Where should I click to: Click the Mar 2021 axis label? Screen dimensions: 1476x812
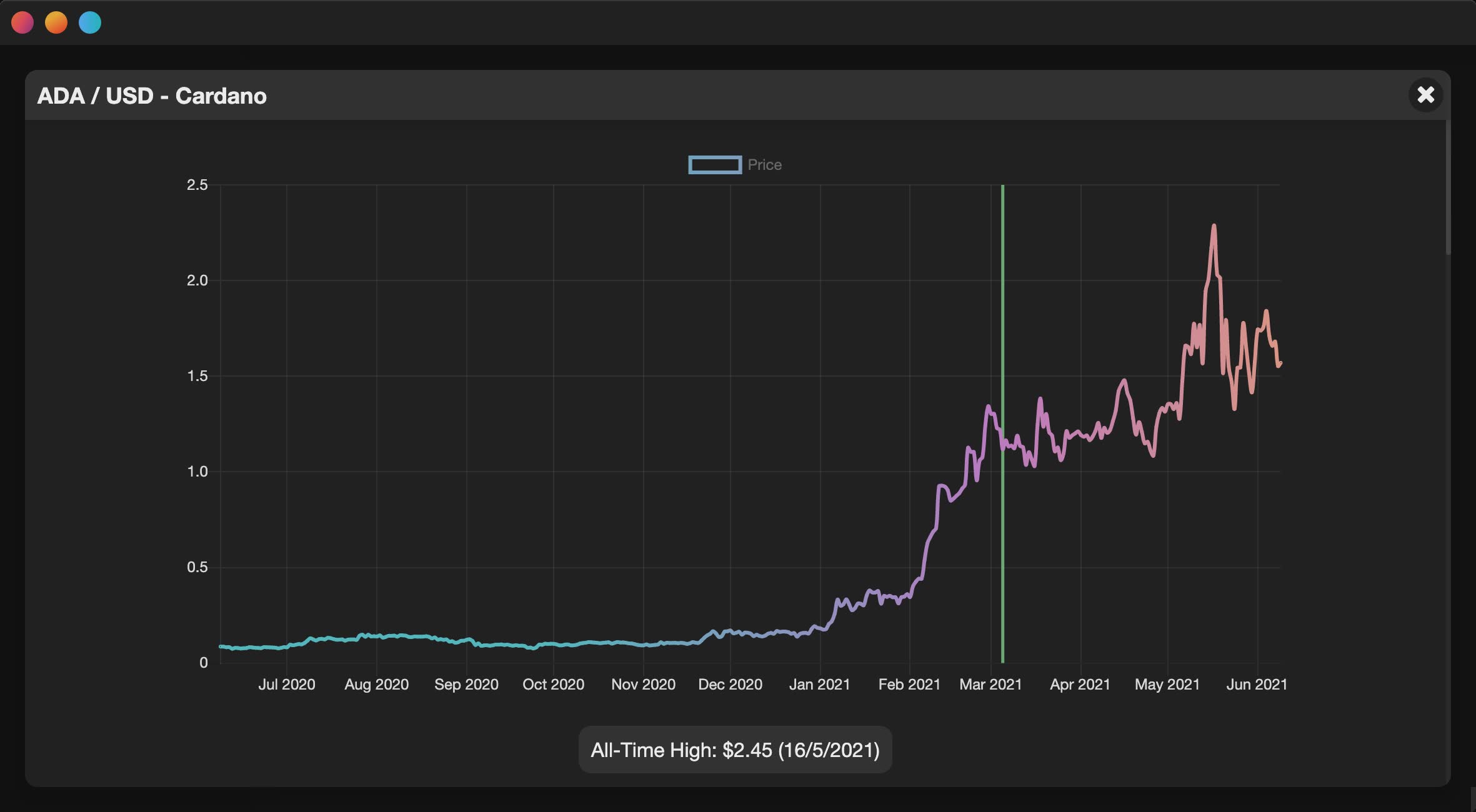[990, 685]
